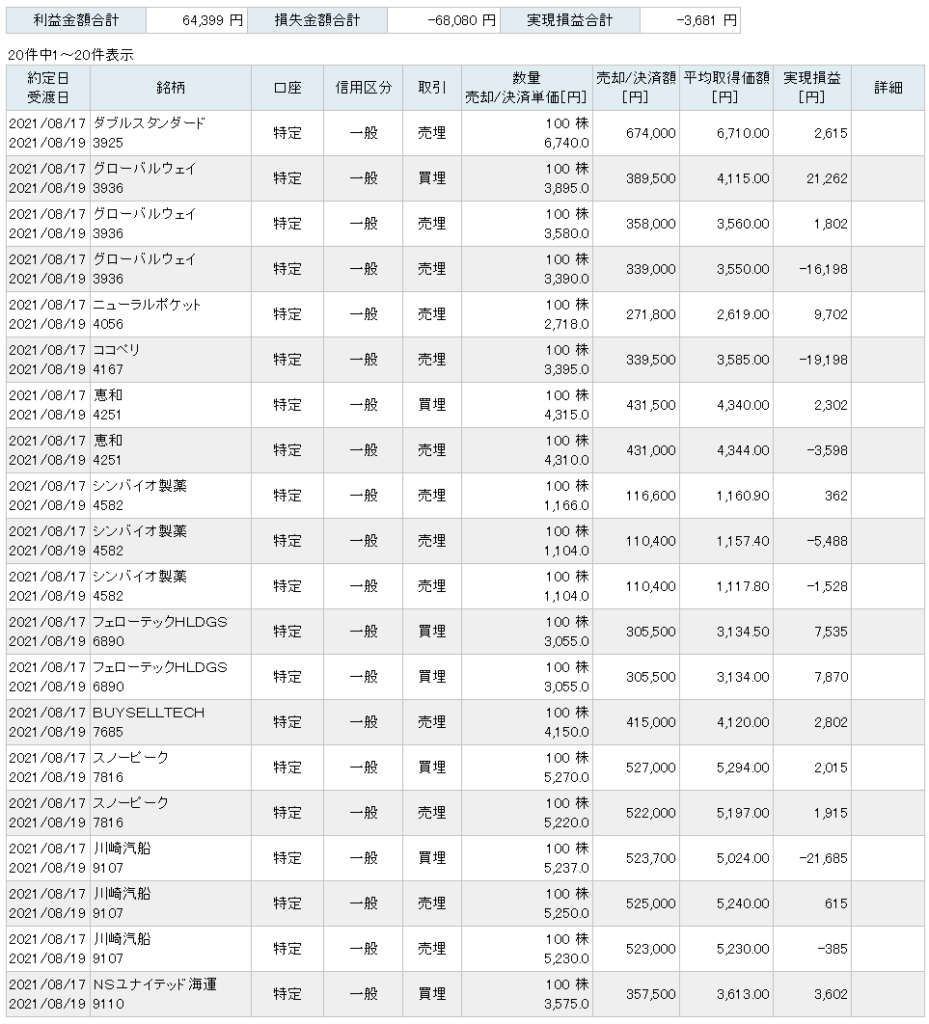Click the 売埋 trade type for ダブルスタンダード
This screenshot has height=1024, width=929.
pyautogui.click(x=432, y=133)
